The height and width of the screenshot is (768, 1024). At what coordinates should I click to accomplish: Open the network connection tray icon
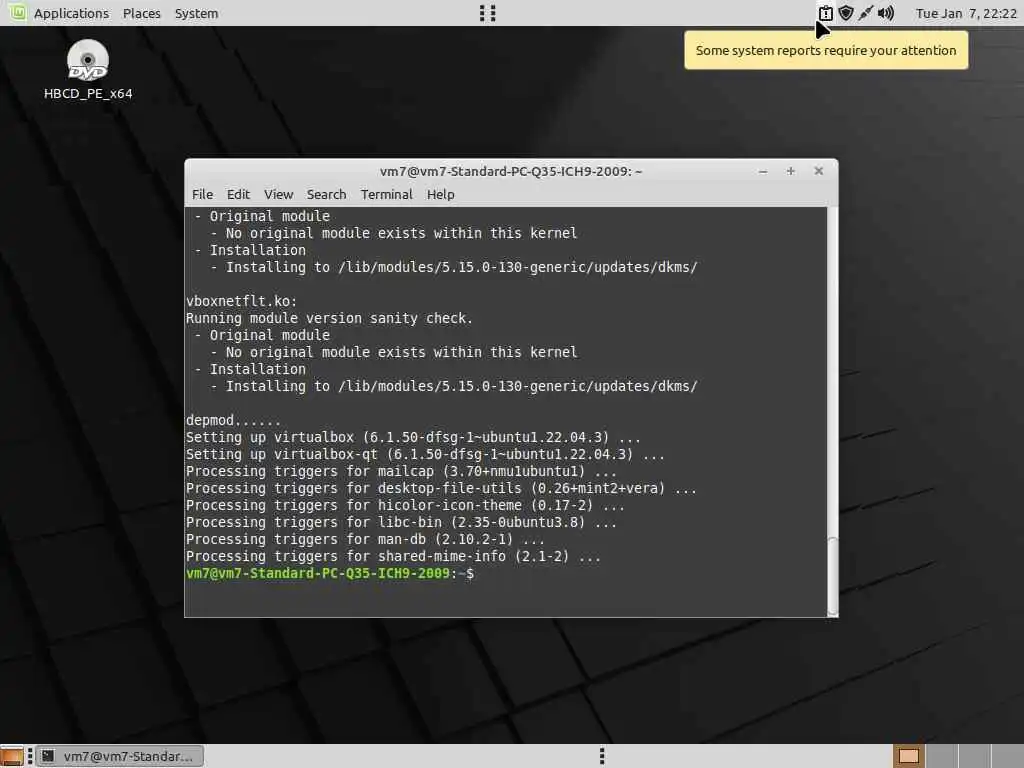[x=866, y=13]
